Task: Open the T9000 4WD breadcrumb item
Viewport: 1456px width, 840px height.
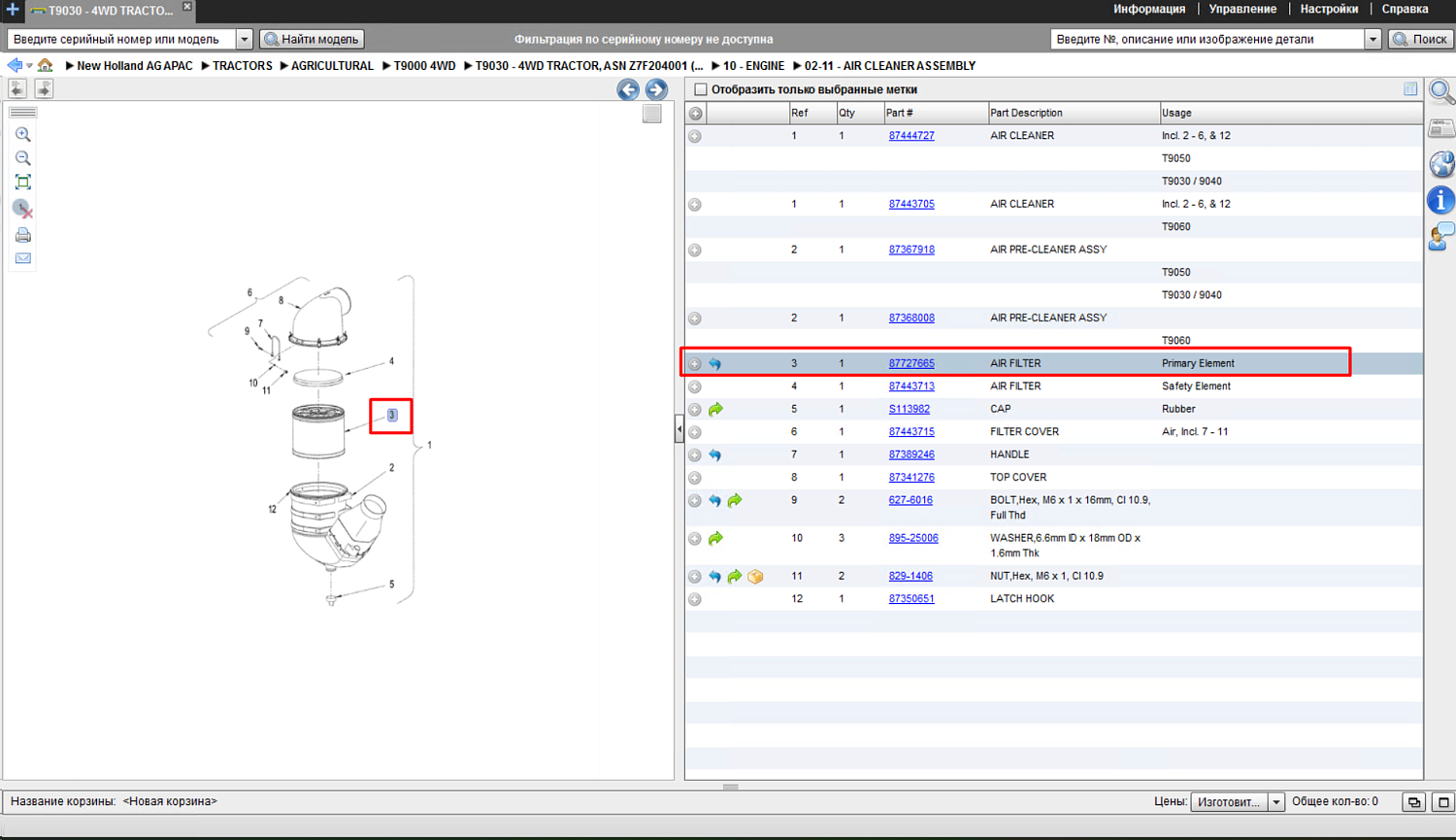Action: [x=424, y=66]
